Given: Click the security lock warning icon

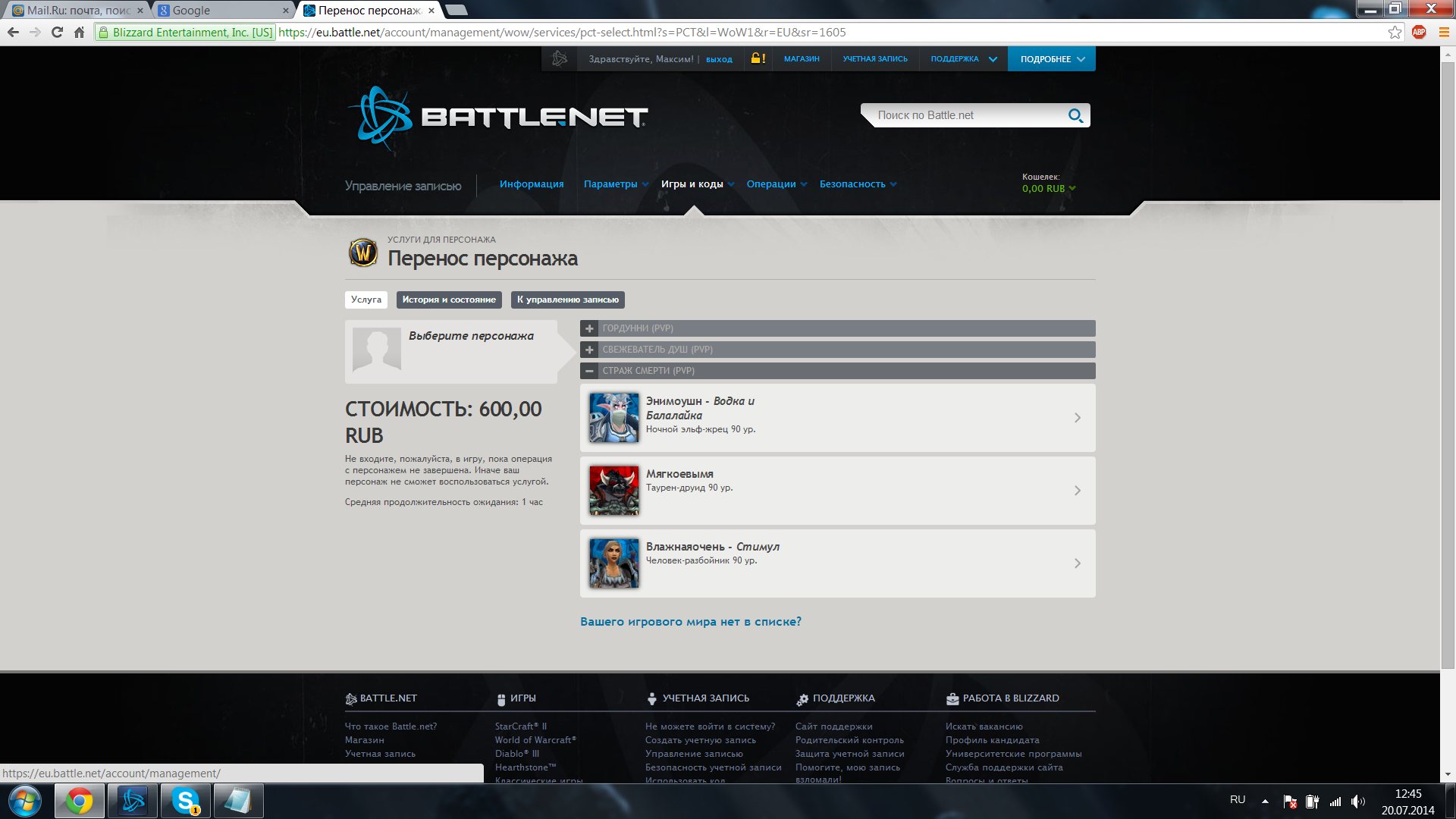Looking at the screenshot, I should coord(758,58).
